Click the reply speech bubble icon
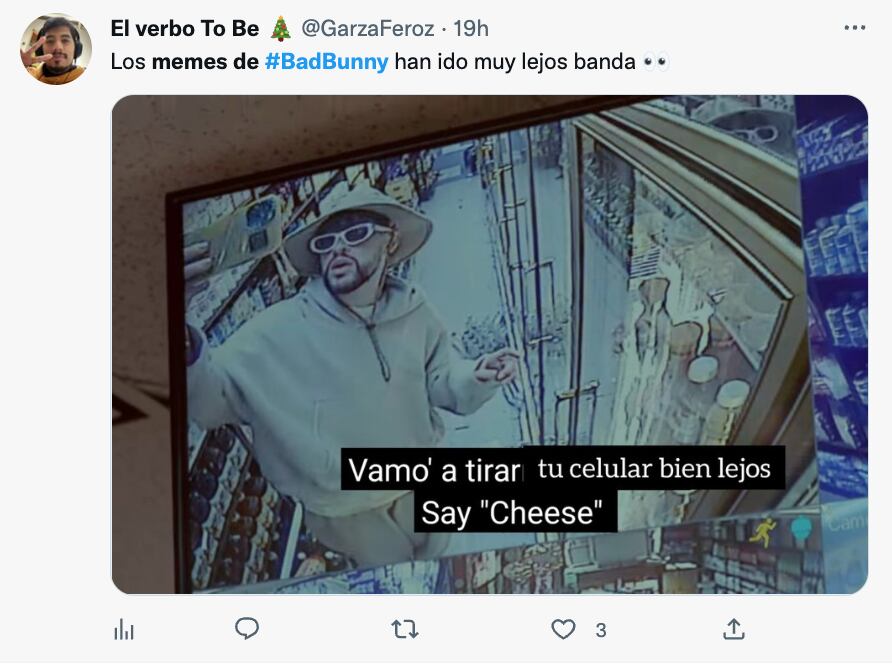Screen dimensions: 892x666 pos(246,629)
